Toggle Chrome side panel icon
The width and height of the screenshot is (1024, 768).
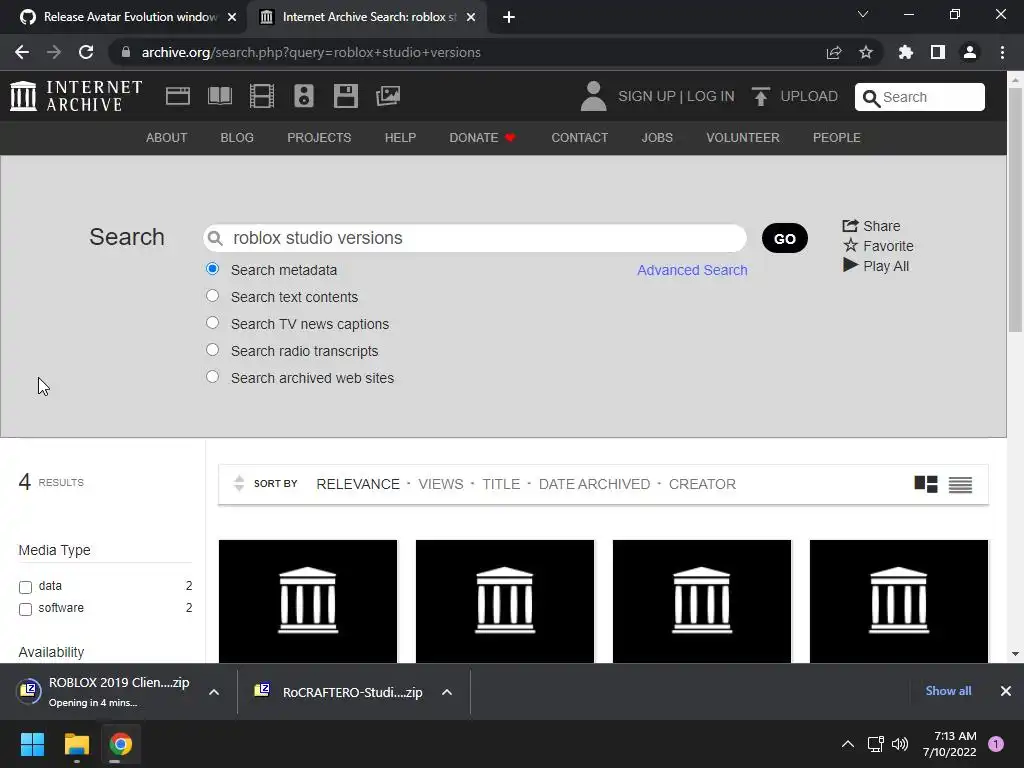(938, 52)
